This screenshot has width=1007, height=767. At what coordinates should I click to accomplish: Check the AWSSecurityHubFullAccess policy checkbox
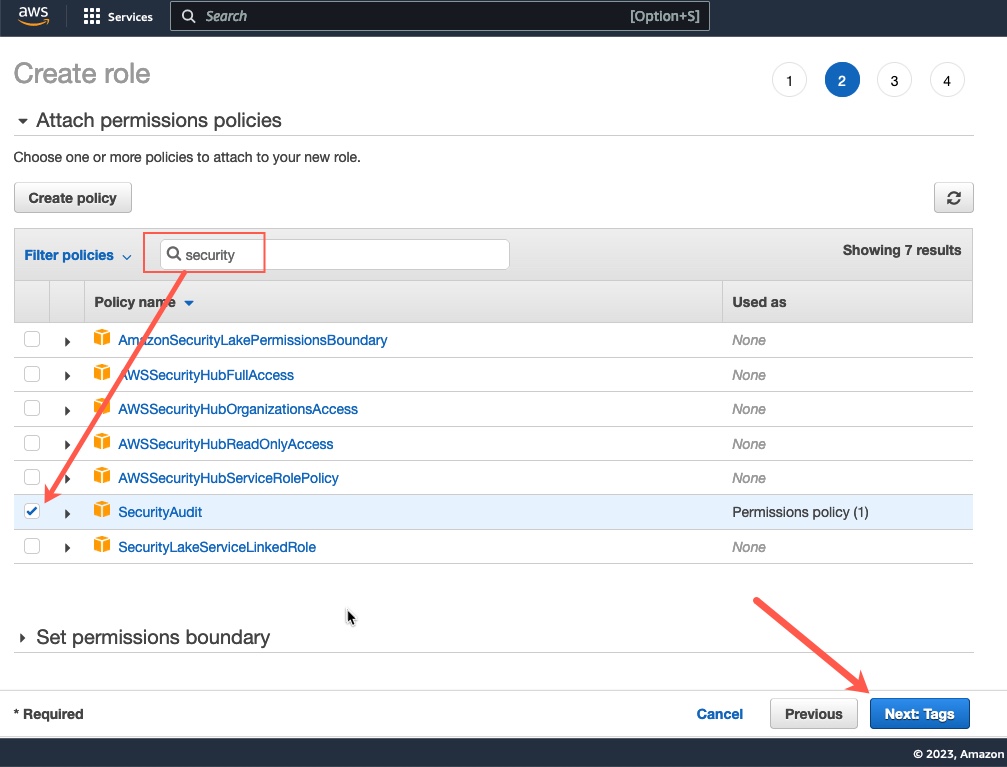[31, 374]
